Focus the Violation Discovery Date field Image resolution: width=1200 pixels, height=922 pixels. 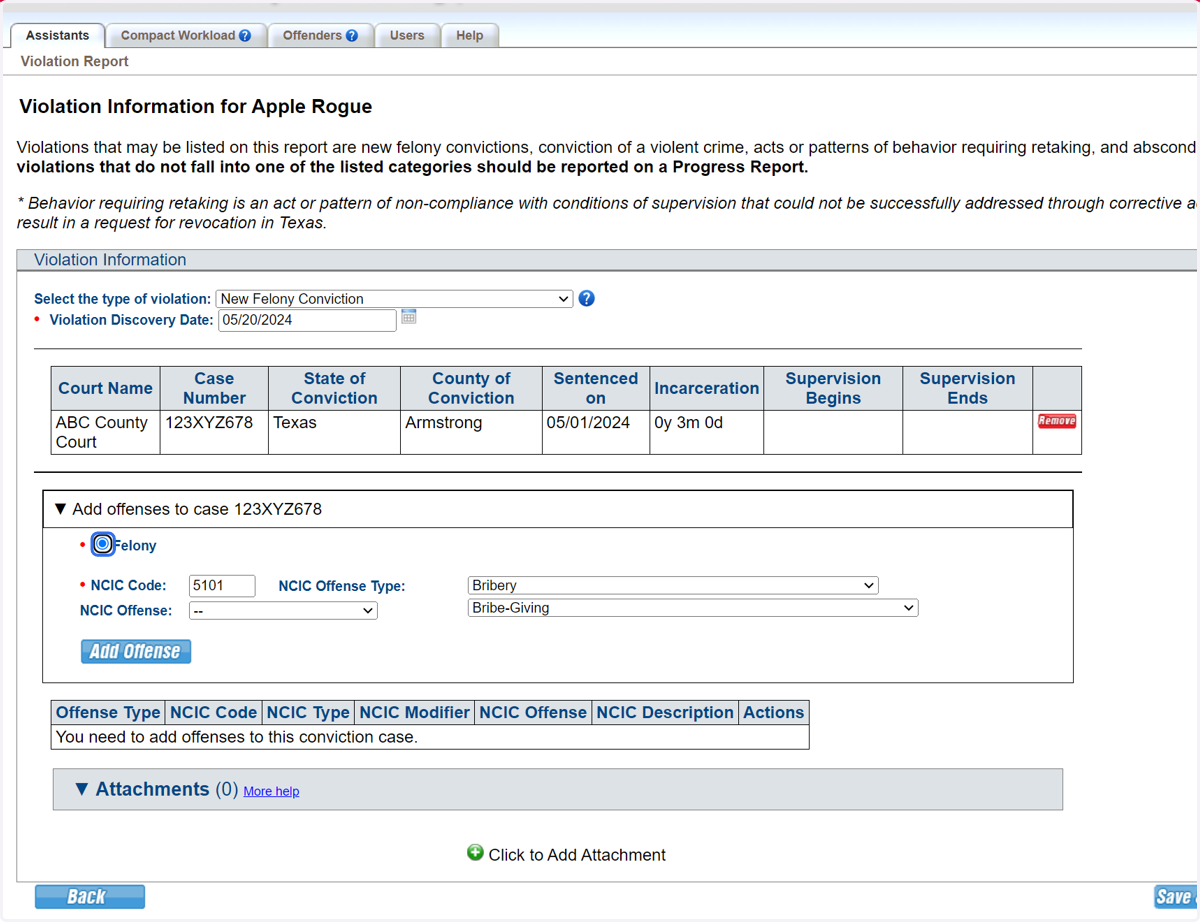coord(307,320)
